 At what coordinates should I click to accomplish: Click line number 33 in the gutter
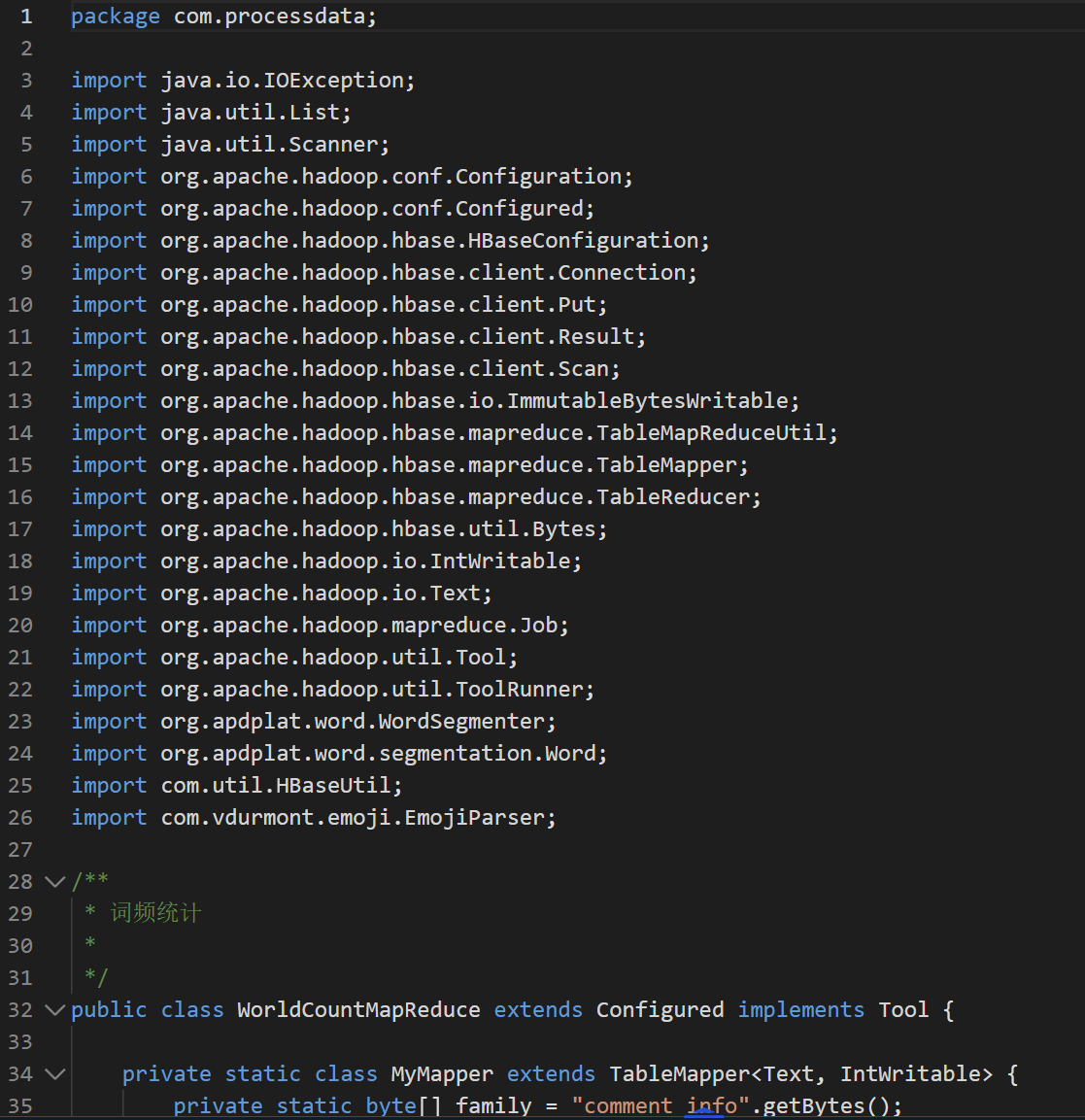coord(20,1042)
